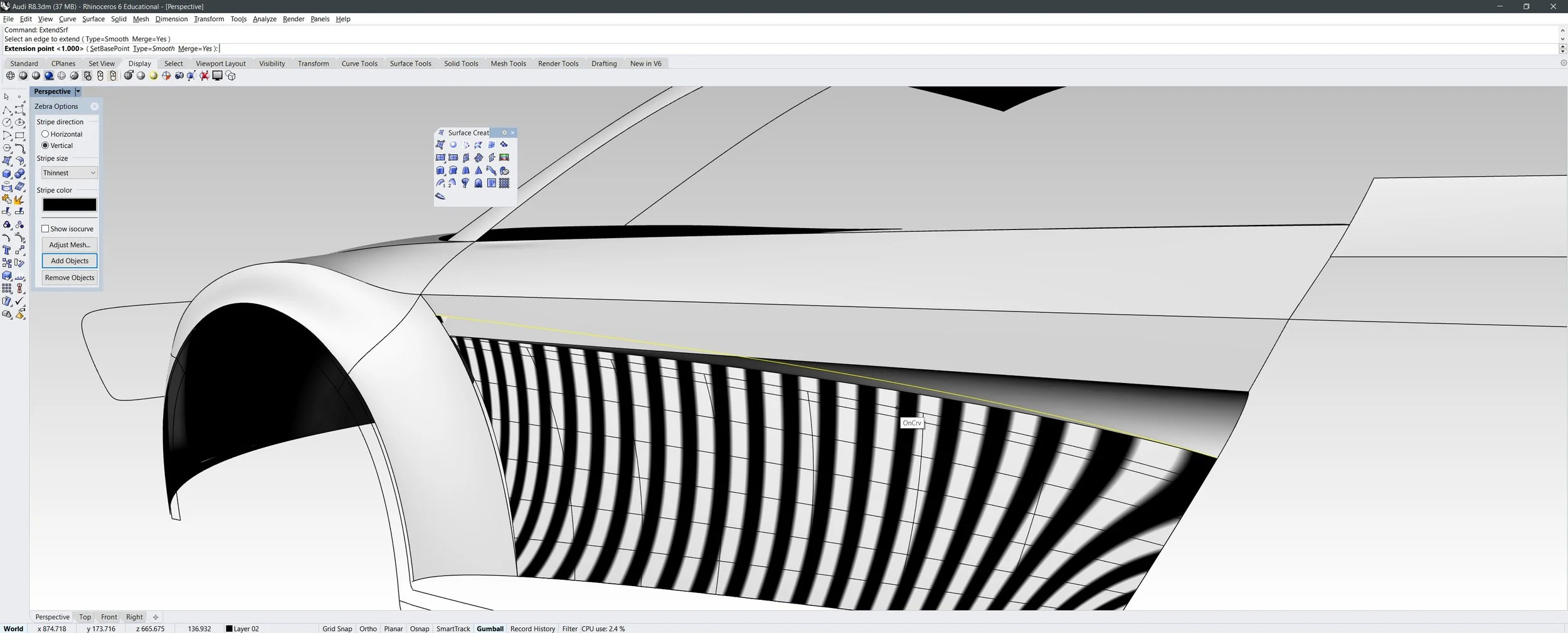Click the Extrude to point cone icon
Image resolution: width=1568 pixels, height=633 pixels.
[x=479, y=170]
